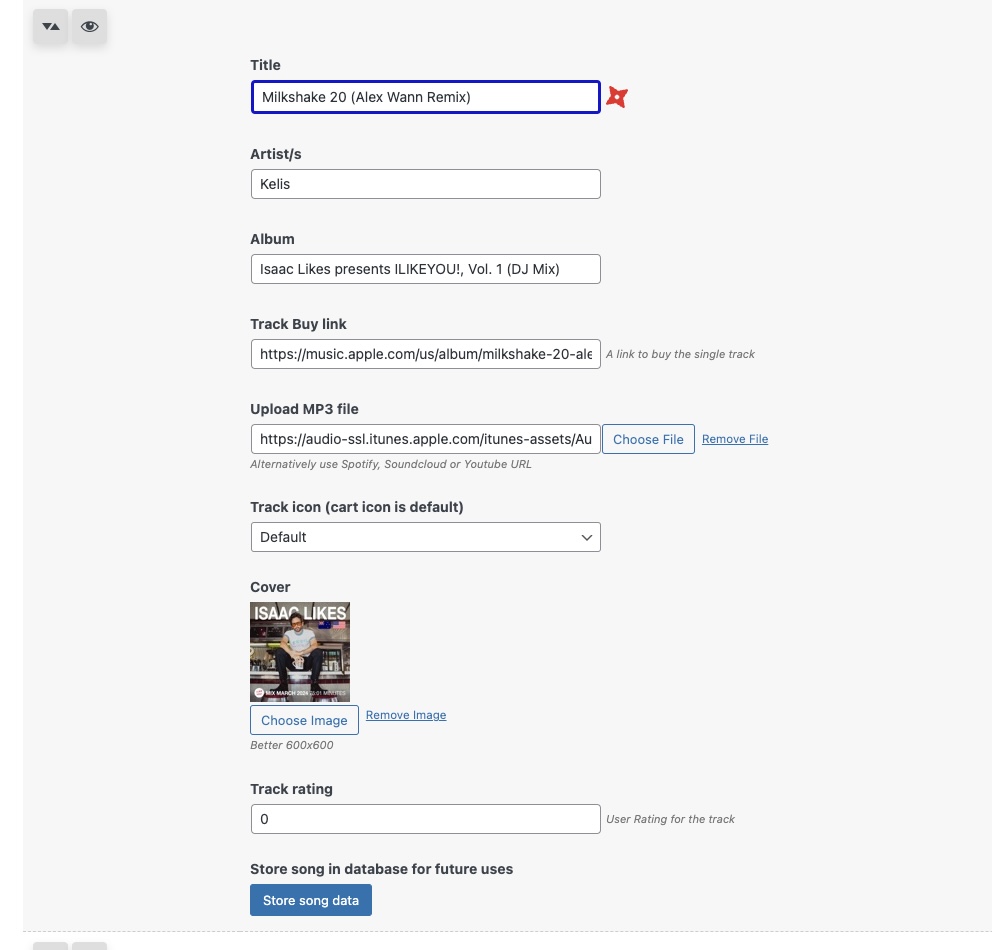Click the Remove File link
This screenshot has width=992, height=950.
pos(735,439)
